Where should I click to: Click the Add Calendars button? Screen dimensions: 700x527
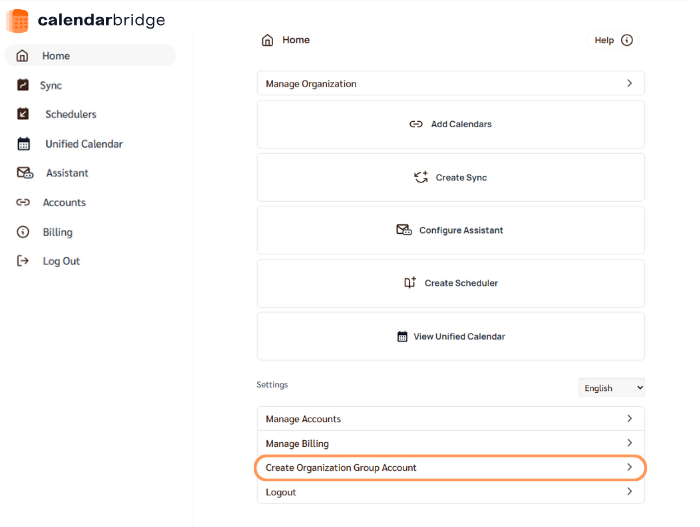click(451, 124)
